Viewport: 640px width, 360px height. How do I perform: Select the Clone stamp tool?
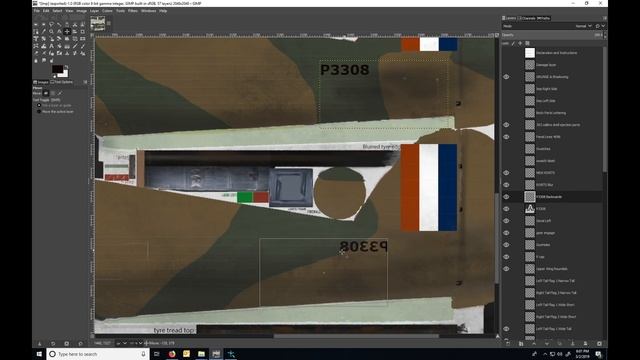click(67, 53)
